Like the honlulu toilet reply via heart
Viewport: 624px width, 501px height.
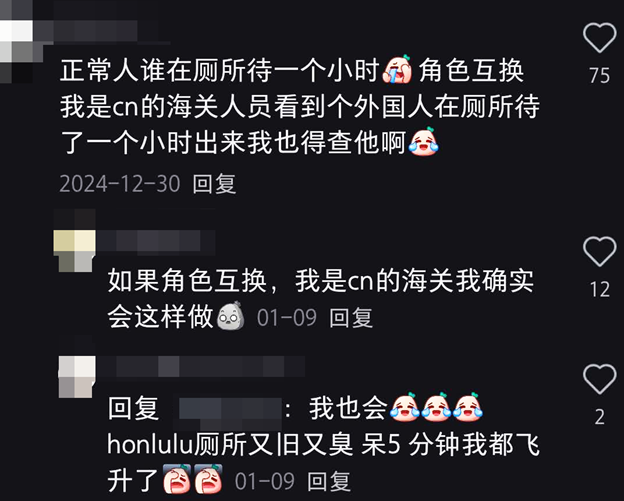(x=599, y=379)
